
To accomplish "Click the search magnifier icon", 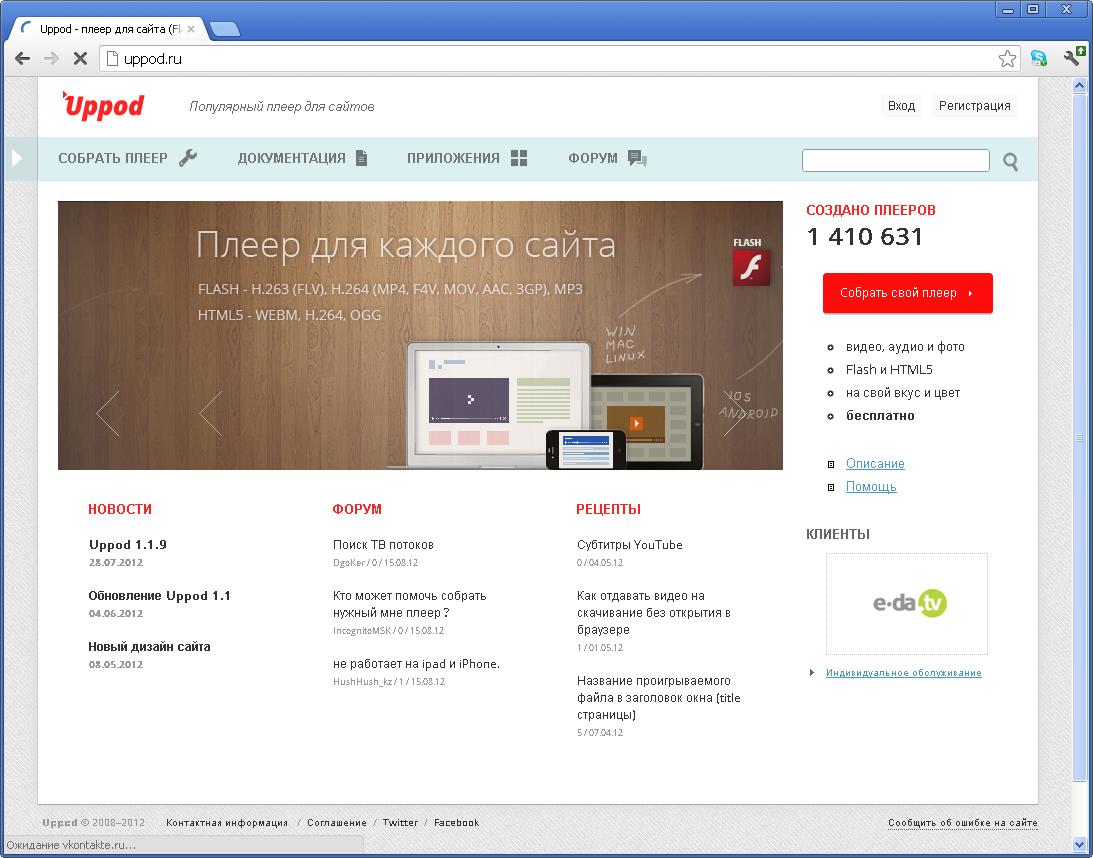I will pos(1010,162).
